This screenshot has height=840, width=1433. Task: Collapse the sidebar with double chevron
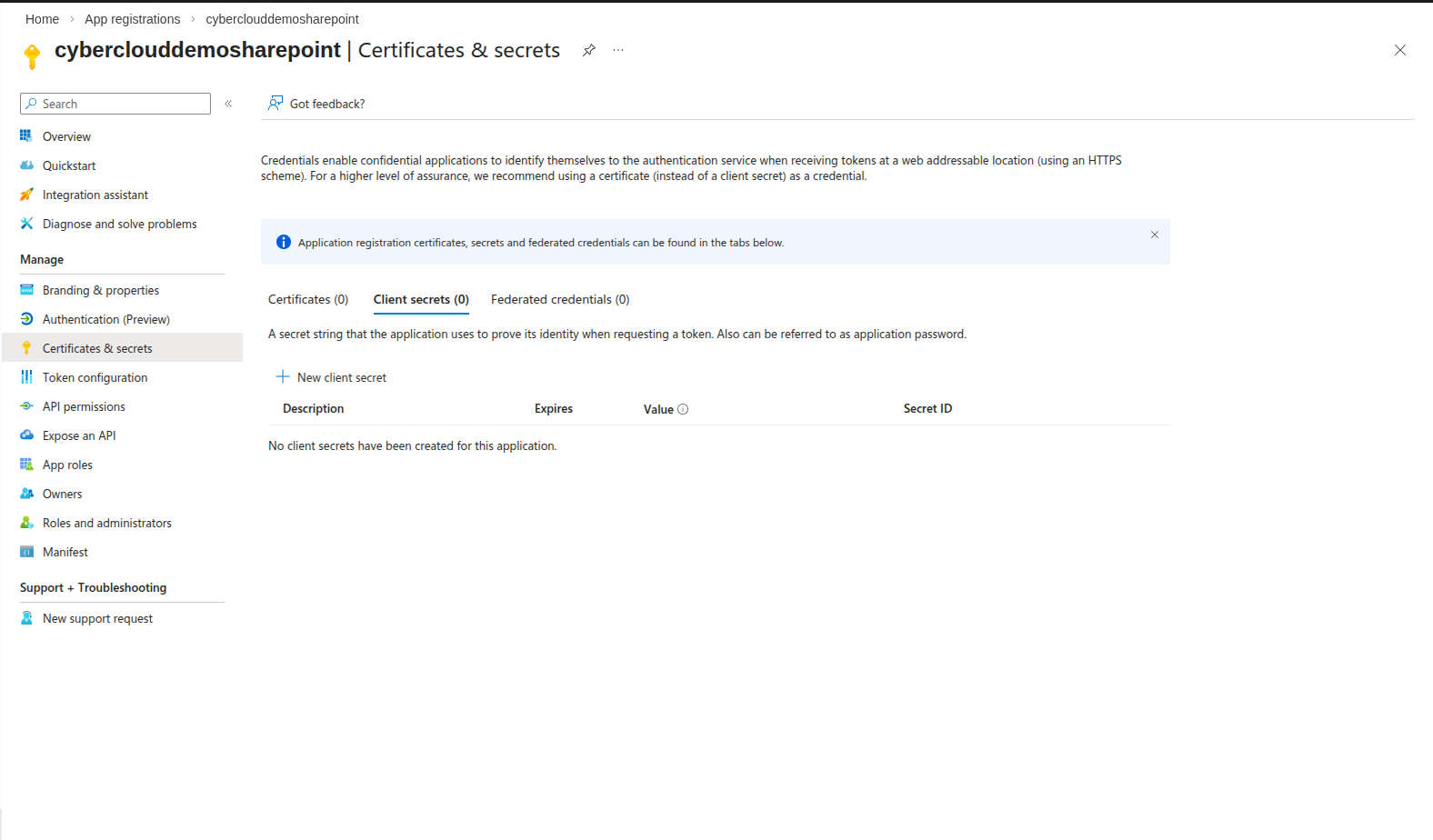[228, 104]
